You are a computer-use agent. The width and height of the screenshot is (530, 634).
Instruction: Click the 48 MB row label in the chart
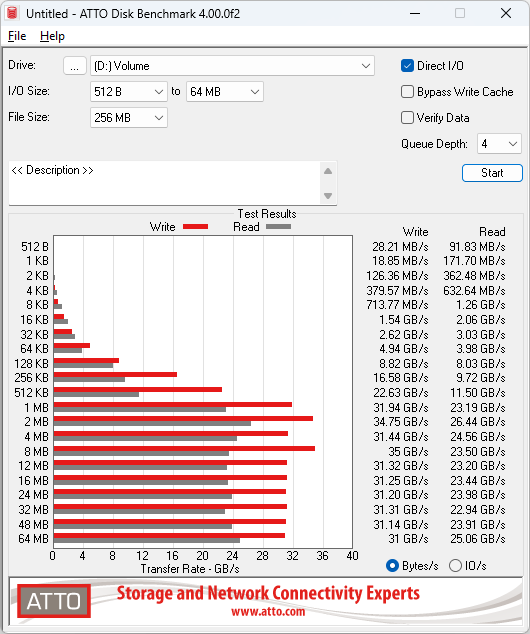click(x=33, y=524)
